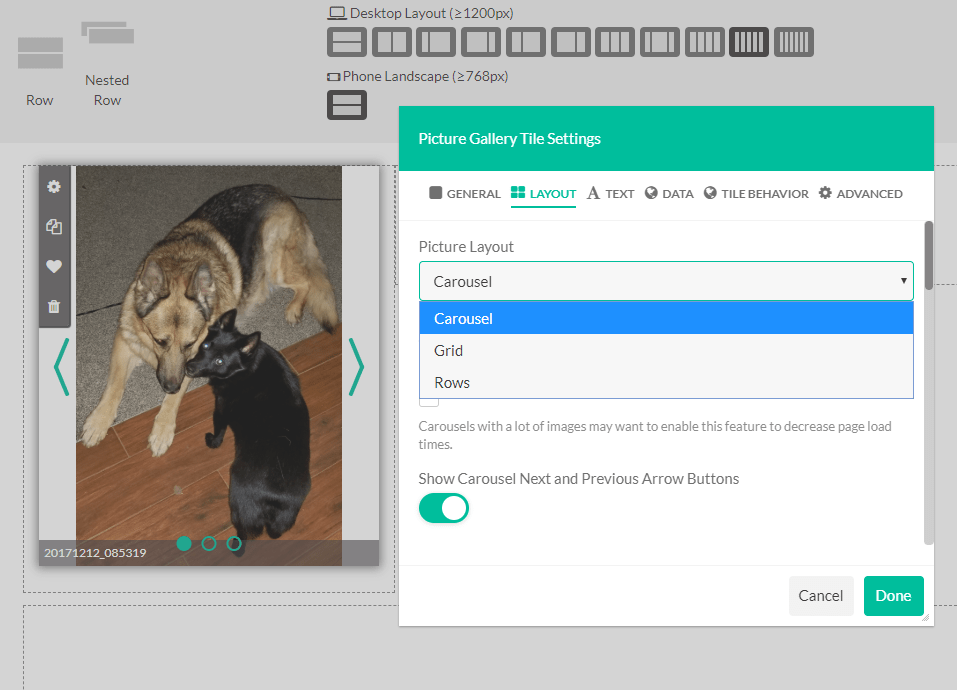Click the heart favorite icon on tile

click(54, 266)
